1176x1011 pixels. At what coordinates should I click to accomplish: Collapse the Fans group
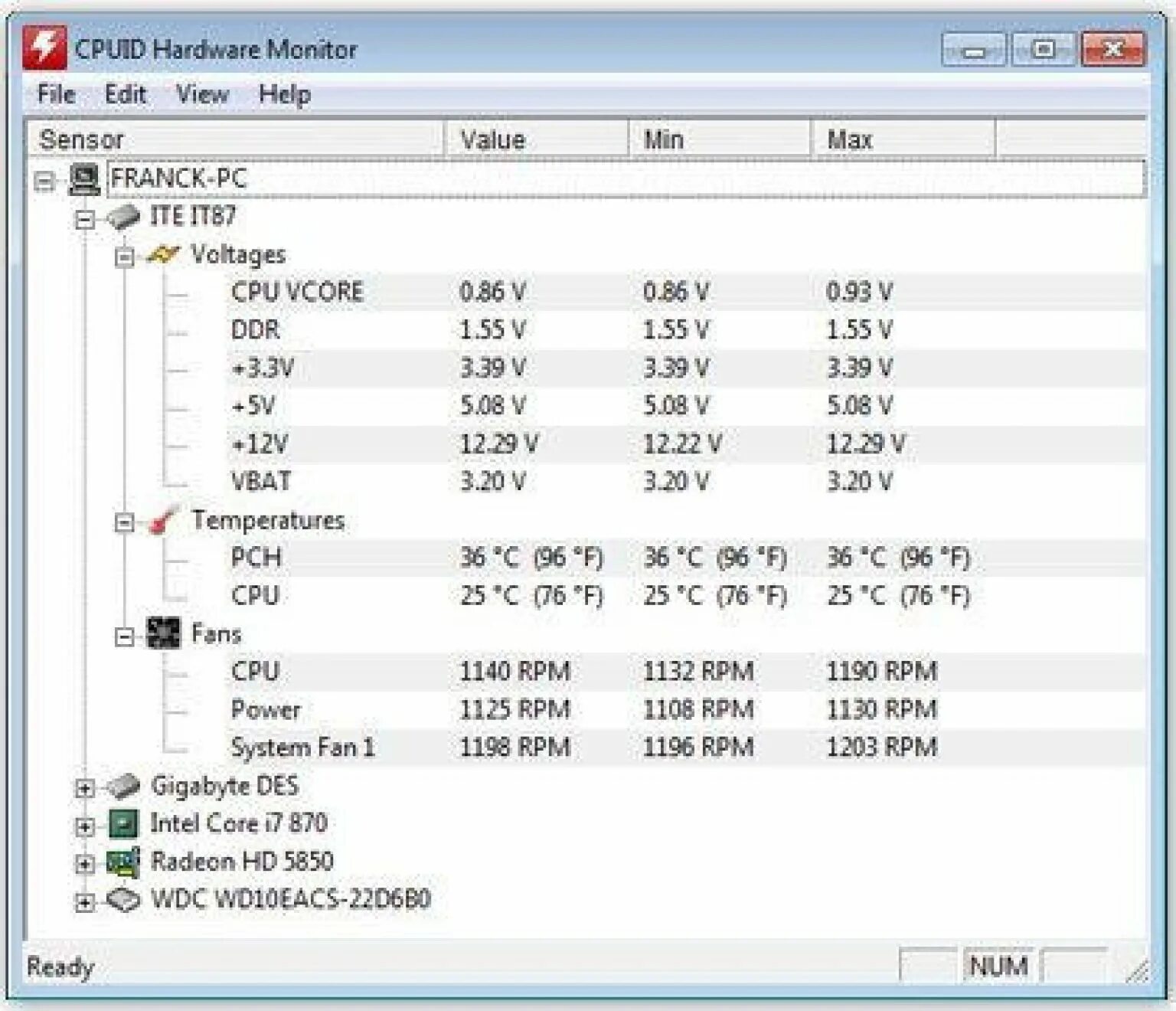125,636
